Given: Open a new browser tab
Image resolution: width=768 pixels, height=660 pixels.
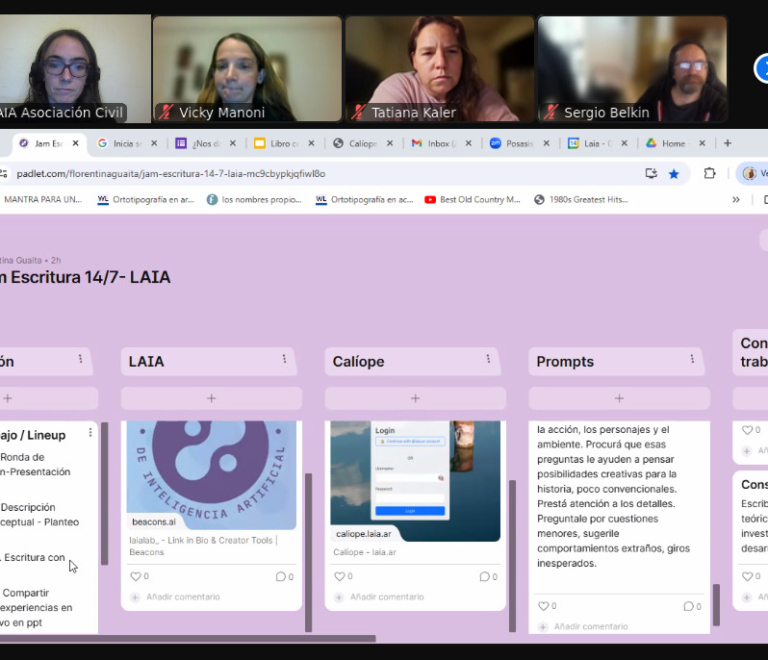Looking at the screenshot, I should click(727, 143).
